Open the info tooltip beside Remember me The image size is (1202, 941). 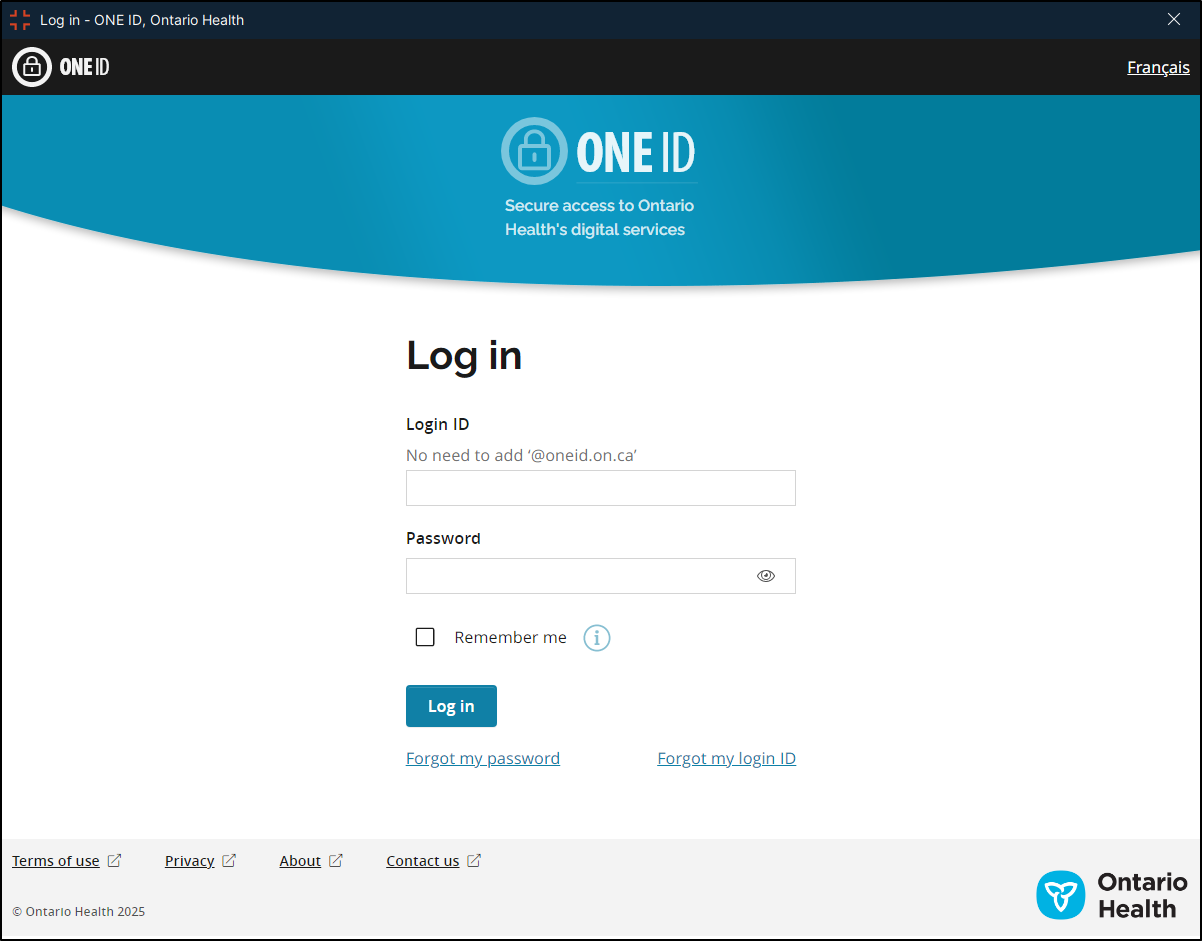click(596, 637)
